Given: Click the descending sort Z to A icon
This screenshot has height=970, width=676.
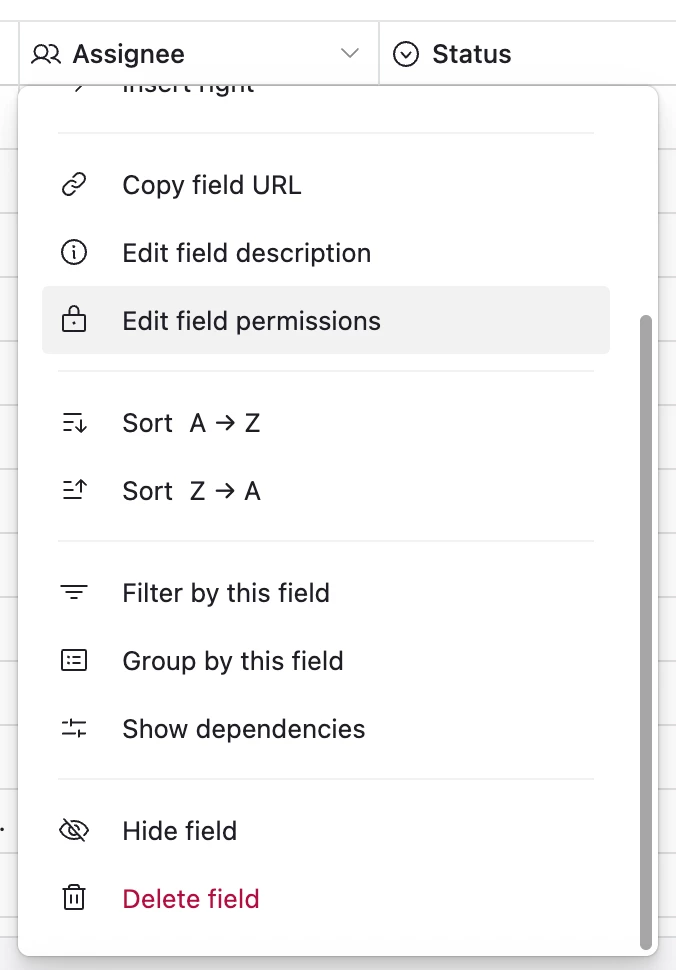Looking at the screenshot, I should click(x=74, y=491).
